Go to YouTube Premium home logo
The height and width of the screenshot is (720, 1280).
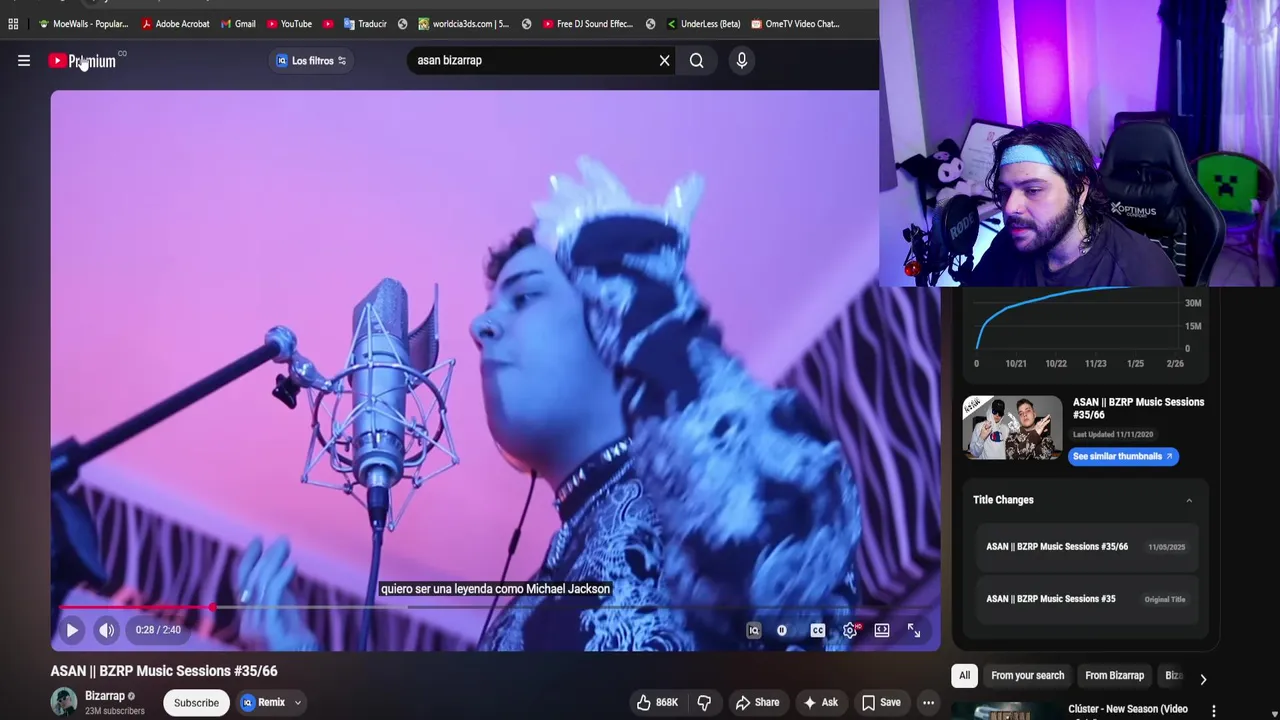(82, 61)
